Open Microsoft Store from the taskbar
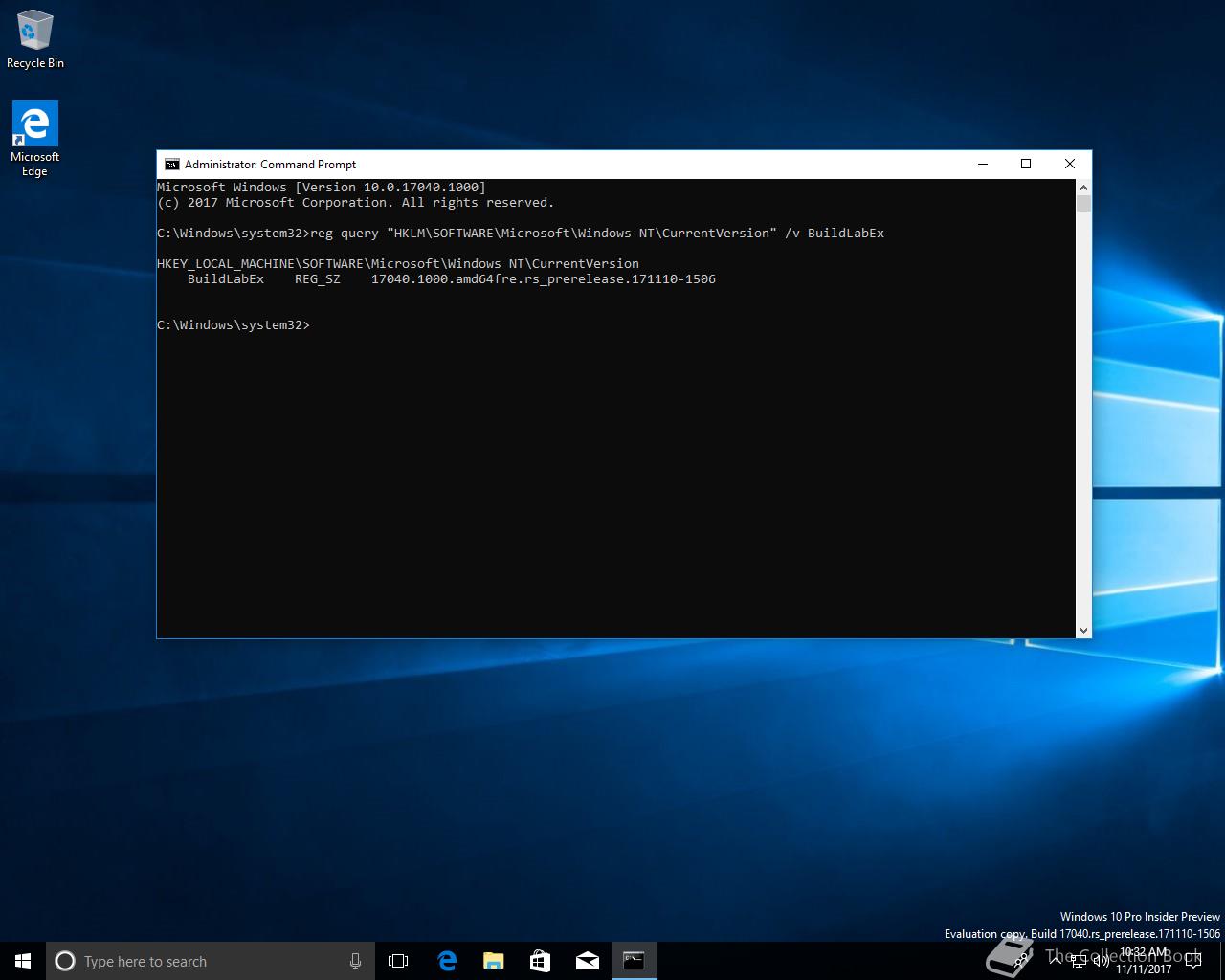 click(x=540, y=961)
